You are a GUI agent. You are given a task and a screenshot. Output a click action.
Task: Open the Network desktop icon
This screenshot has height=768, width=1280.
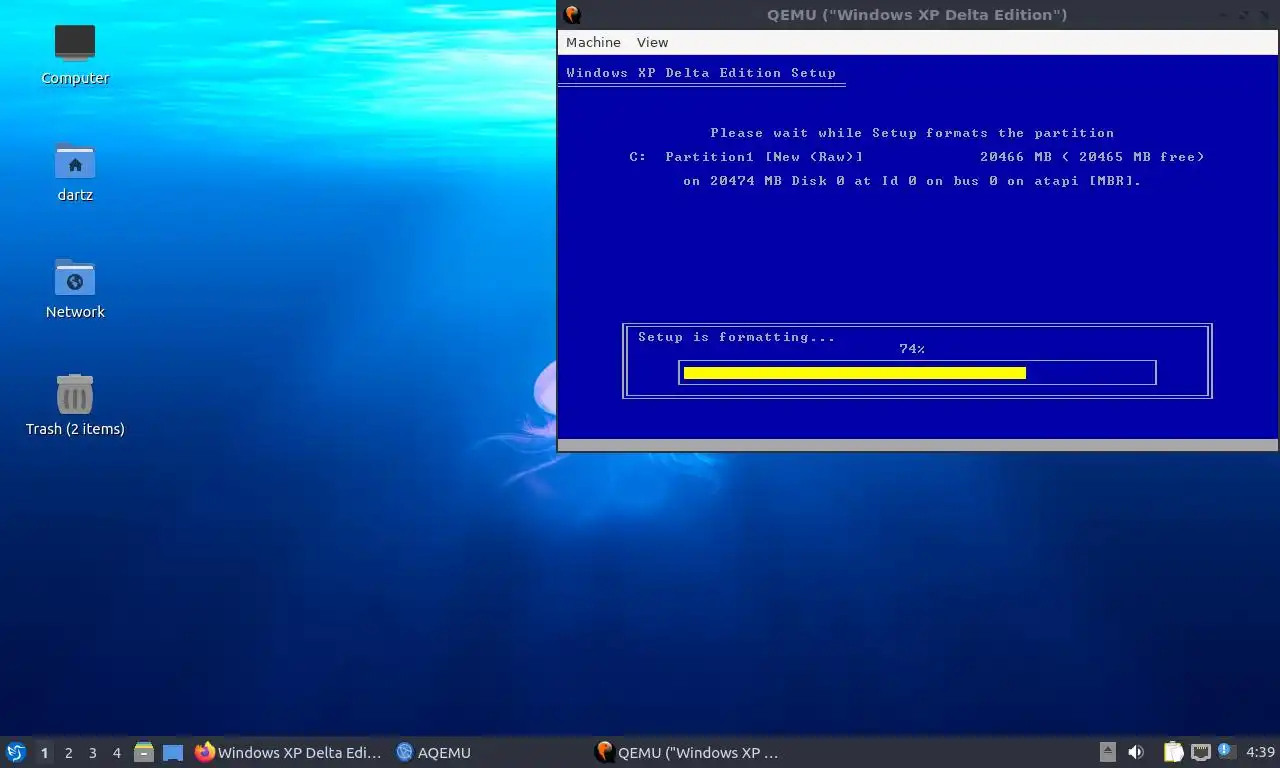75,288
